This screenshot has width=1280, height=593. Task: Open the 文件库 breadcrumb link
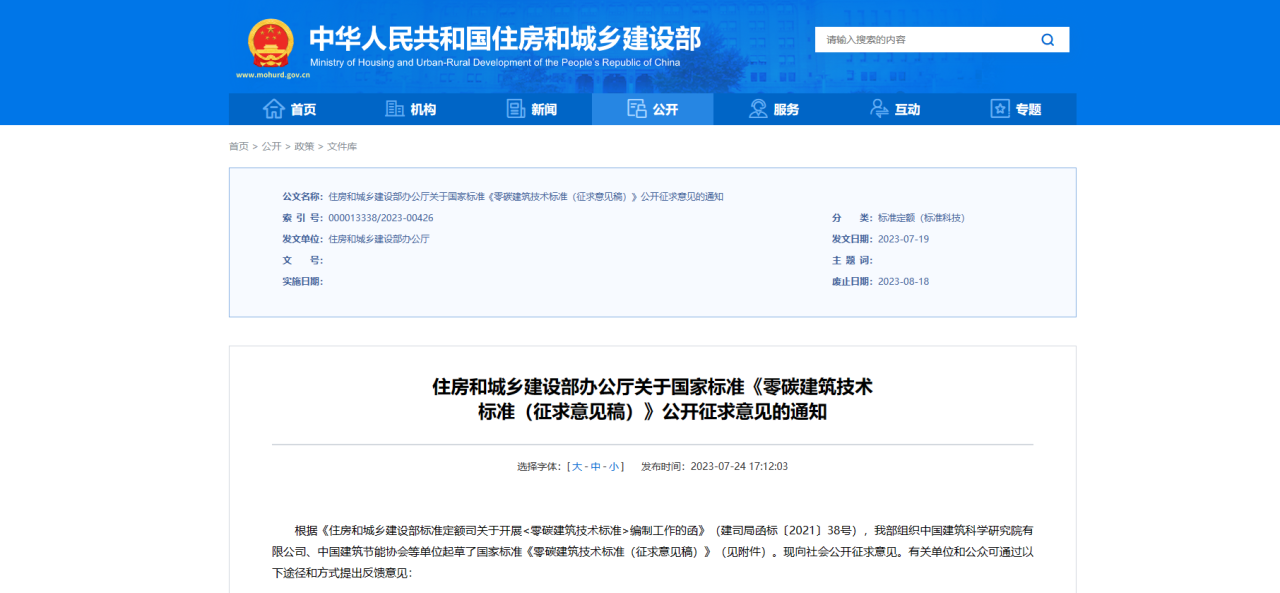click(344, 145)
